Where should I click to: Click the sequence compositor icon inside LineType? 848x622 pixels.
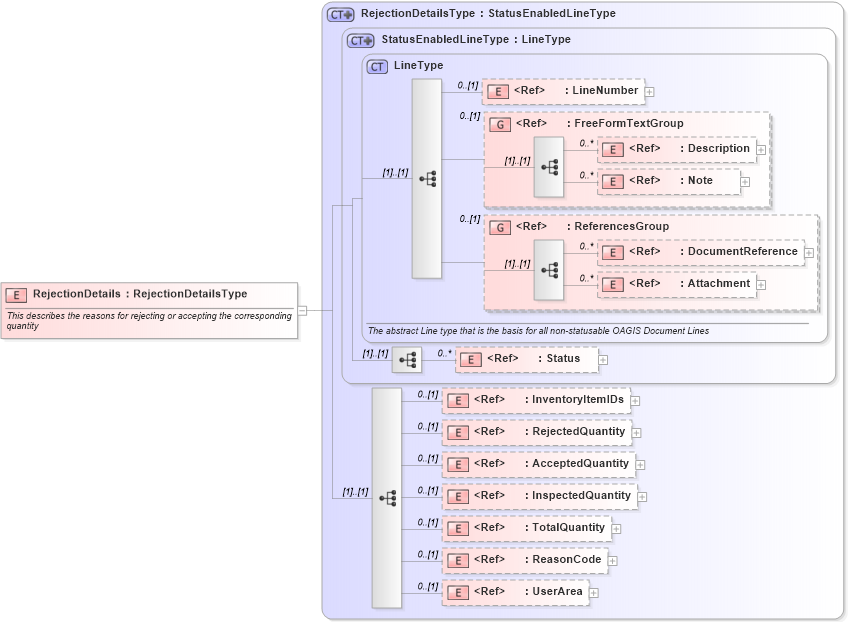(428, 176)
